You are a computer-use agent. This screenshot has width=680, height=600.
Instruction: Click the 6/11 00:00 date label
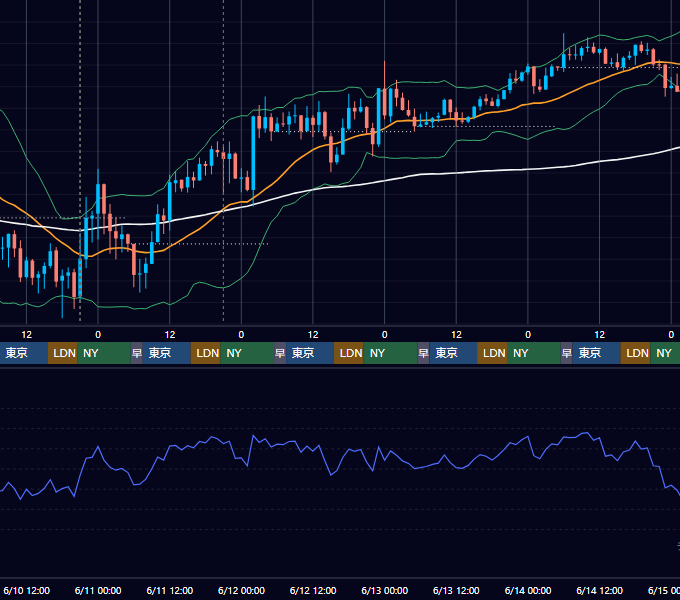coord(98,590)
